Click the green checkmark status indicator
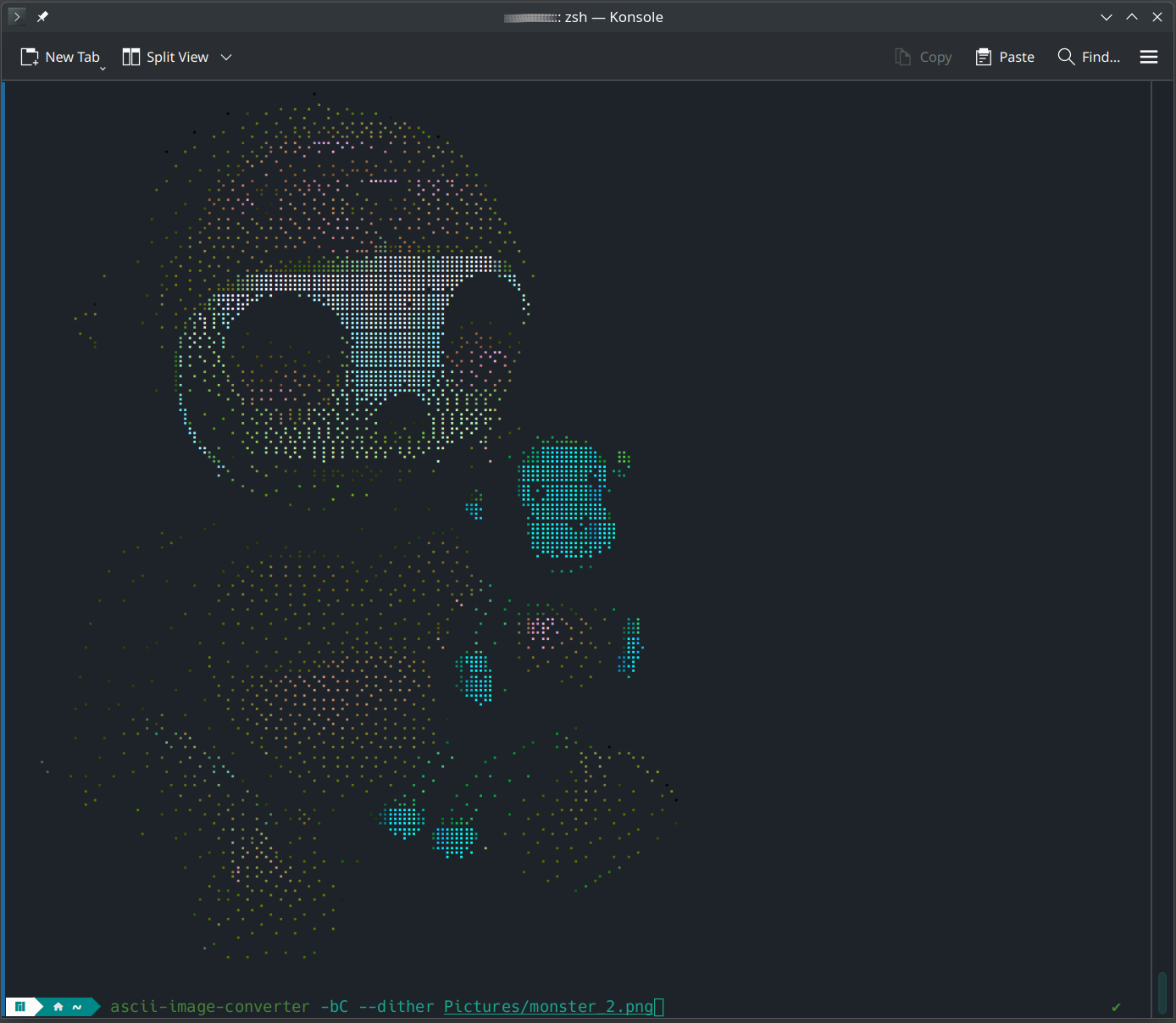Image resolution: width=1176 pixels, height=1023 pixels. click(1116, 1007)
